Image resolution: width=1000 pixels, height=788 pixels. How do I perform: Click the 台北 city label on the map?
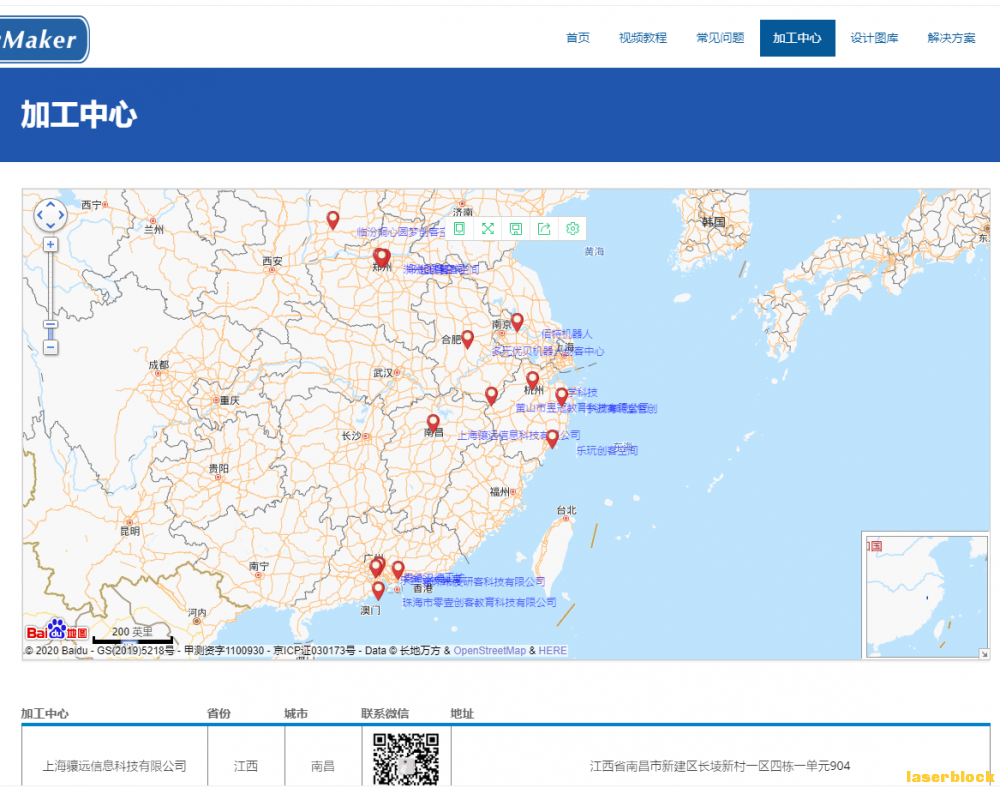click(x=566, y=510)
